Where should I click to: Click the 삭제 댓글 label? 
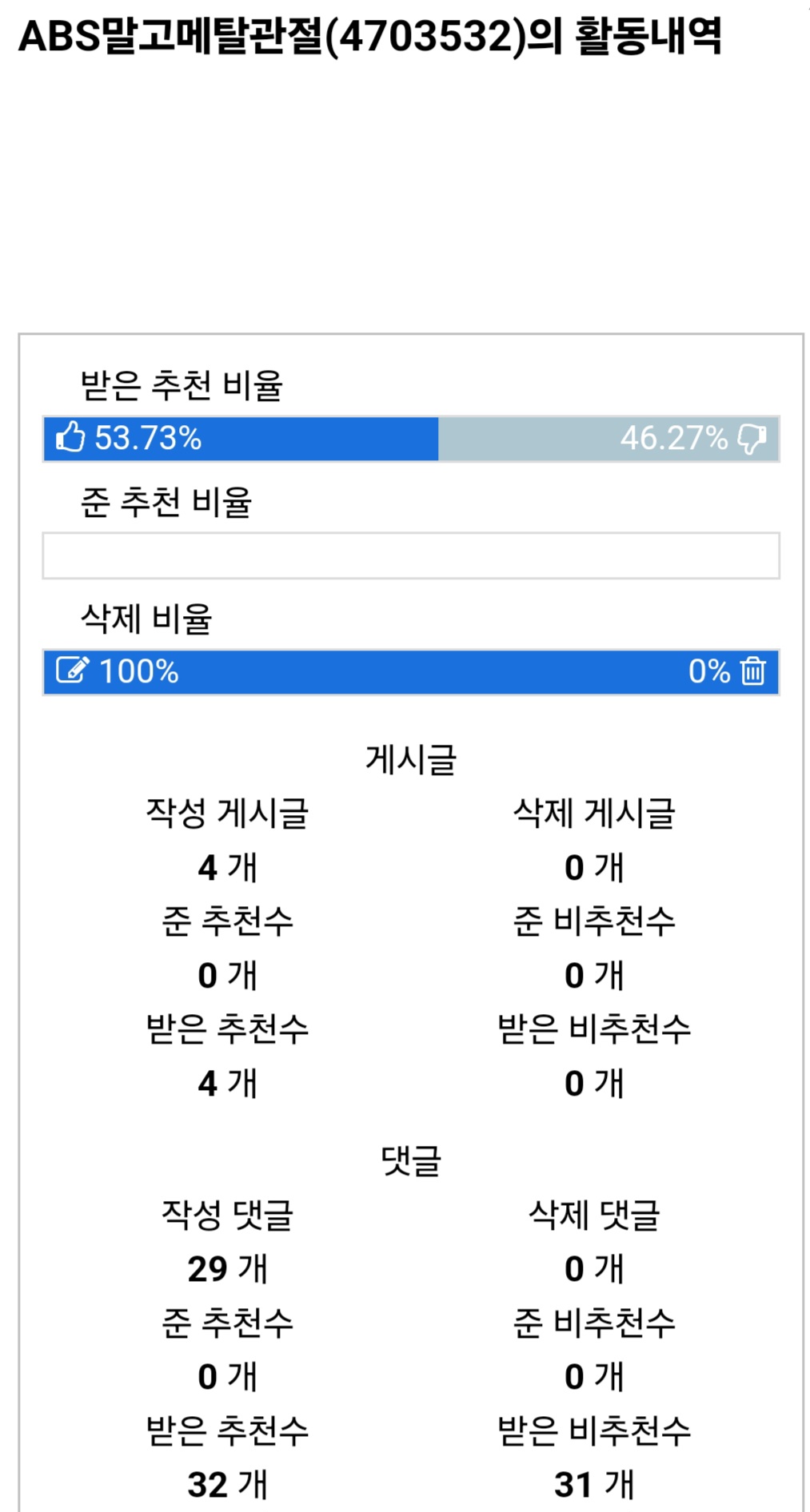click(594, 1216)
